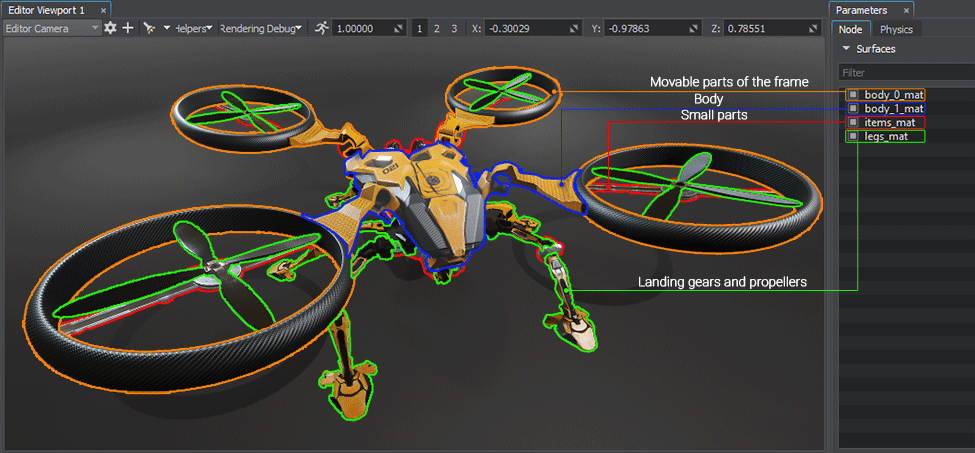Click the camera speed field resize arrow
Viewport: 975px width, 453px height.
tap(398, 28)
